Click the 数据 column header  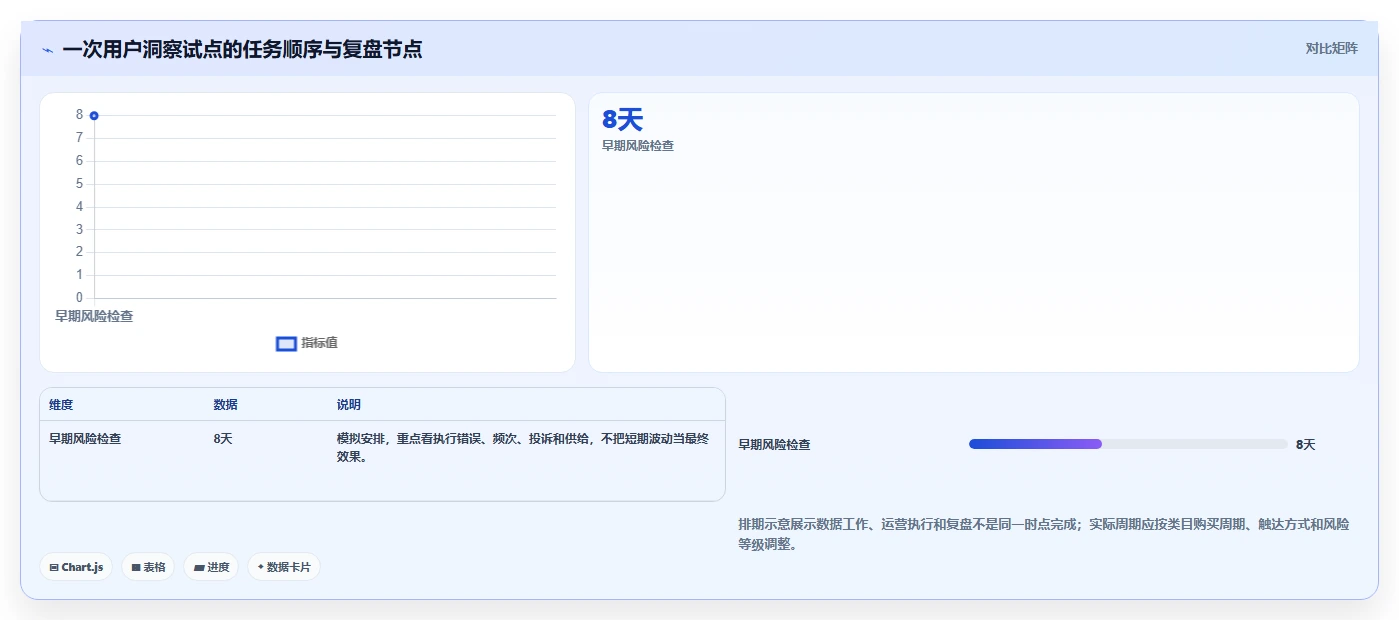tap(225, 405)
